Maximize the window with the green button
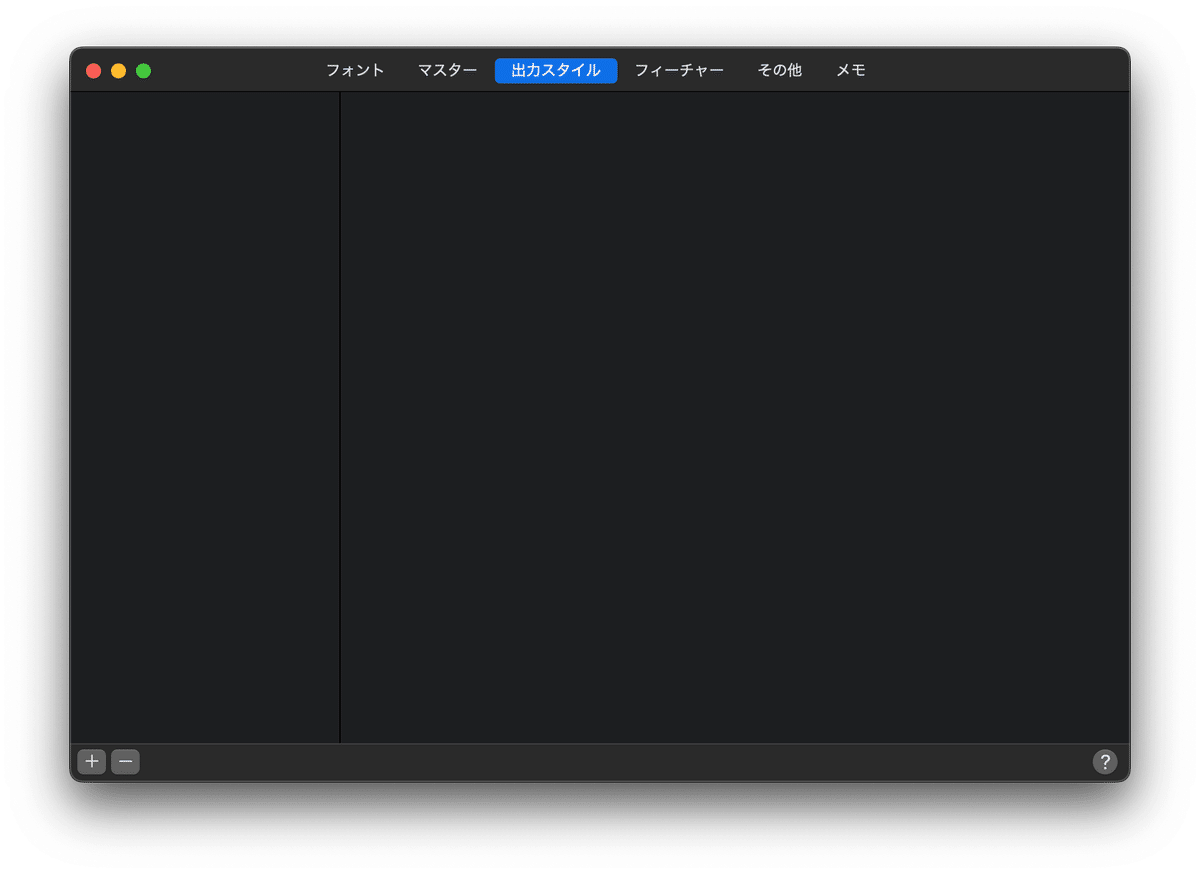The width and height of the screenshot is (1200, 874). [x=144, y=71]
